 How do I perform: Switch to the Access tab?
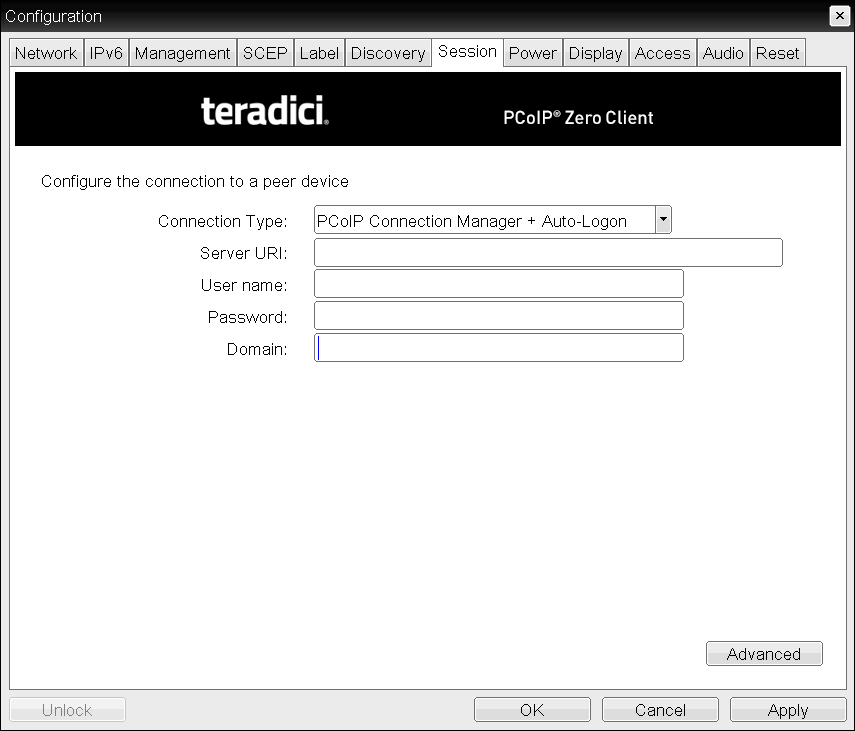663,53
